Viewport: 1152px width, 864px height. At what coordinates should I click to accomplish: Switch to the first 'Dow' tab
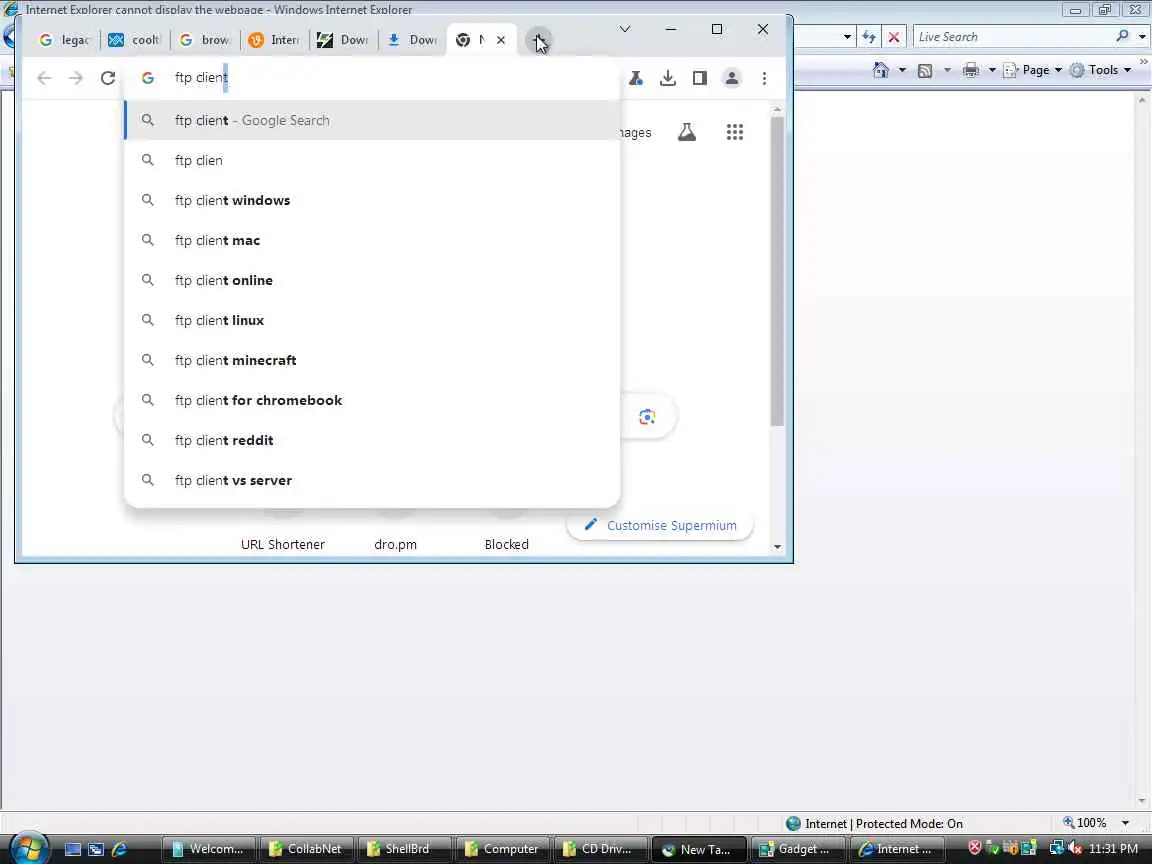(343, 40)
